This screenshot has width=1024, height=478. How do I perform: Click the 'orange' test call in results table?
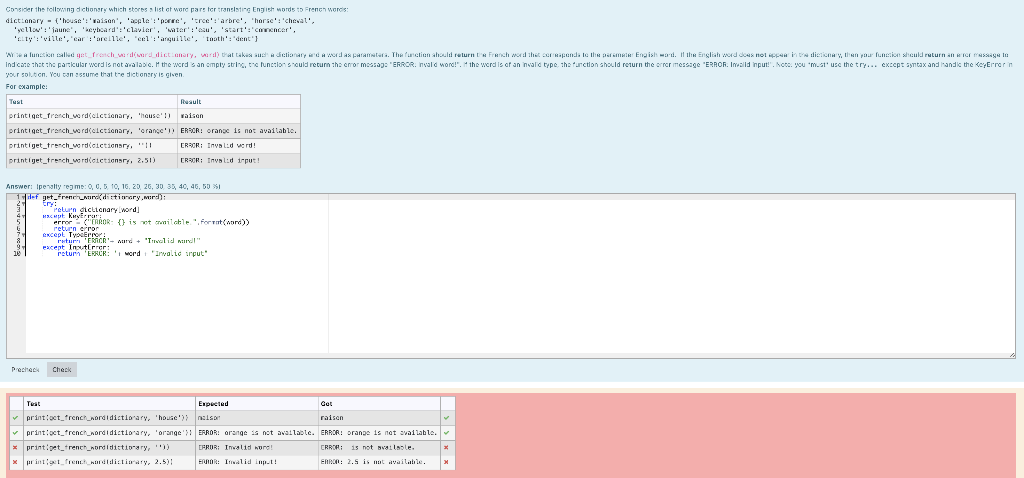109,432
